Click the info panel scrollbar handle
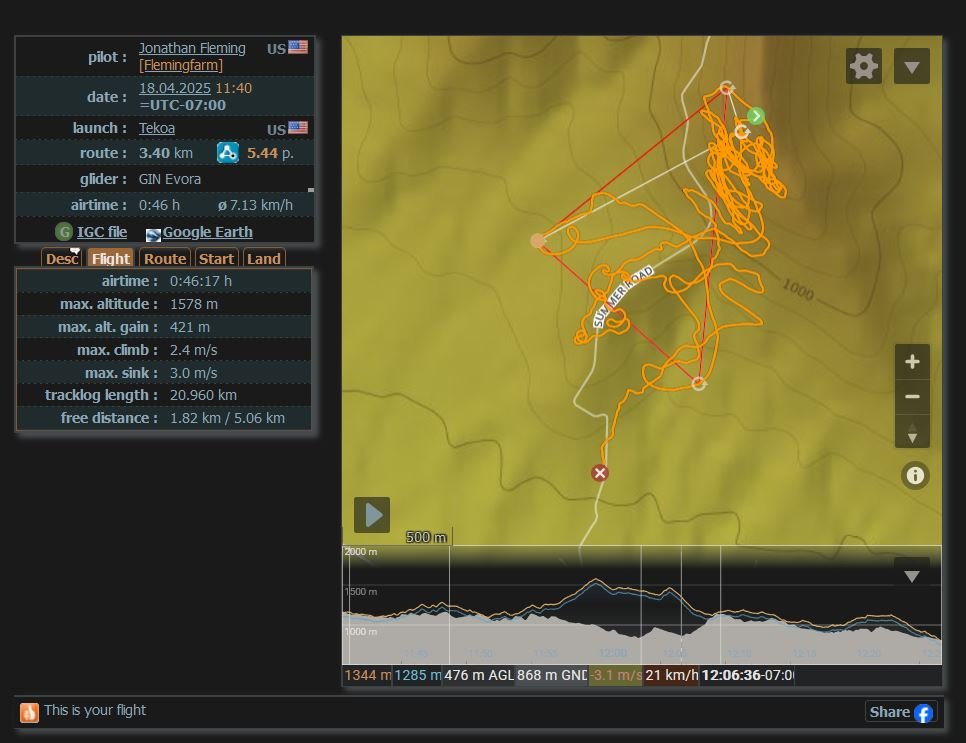 click(x=310, y=190)
